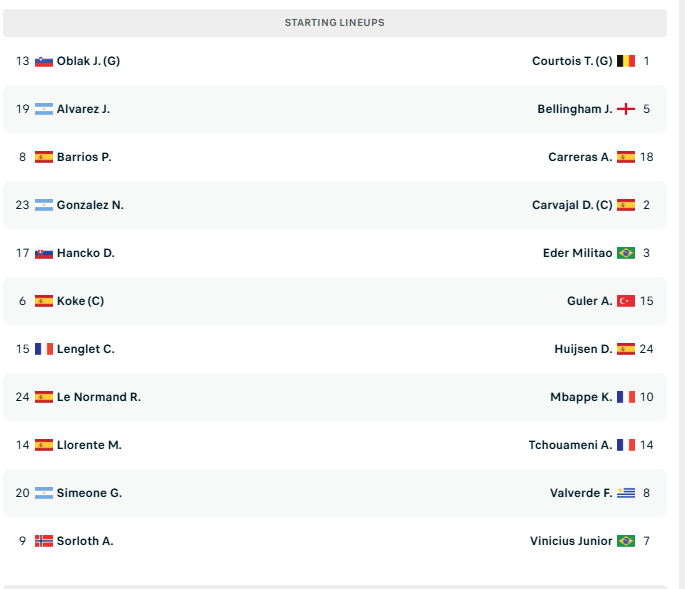
Task: Select Tchouameni A. from lineup
Action: click(570, 445)
